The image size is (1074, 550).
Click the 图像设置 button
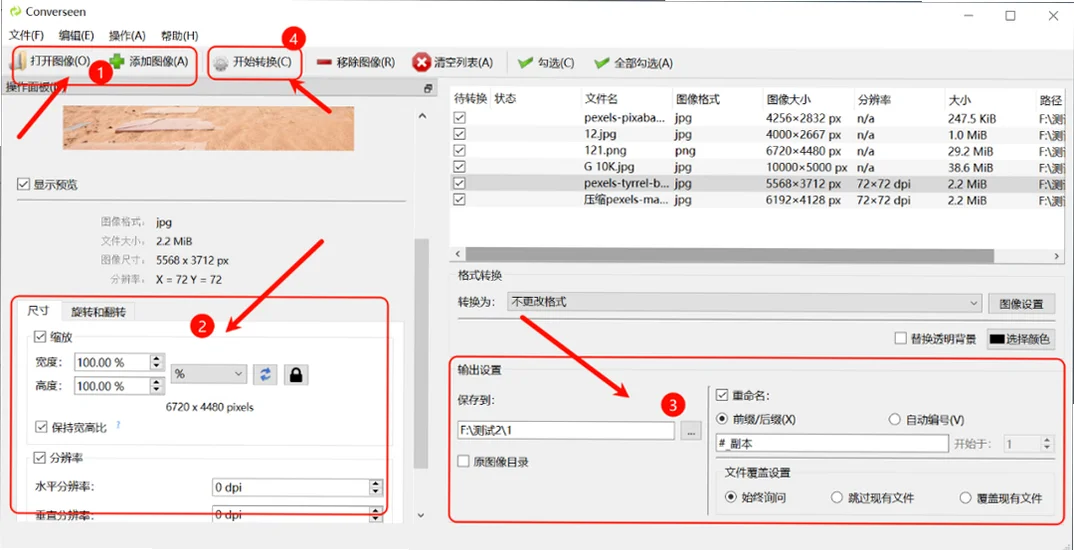pos(1021,303)
